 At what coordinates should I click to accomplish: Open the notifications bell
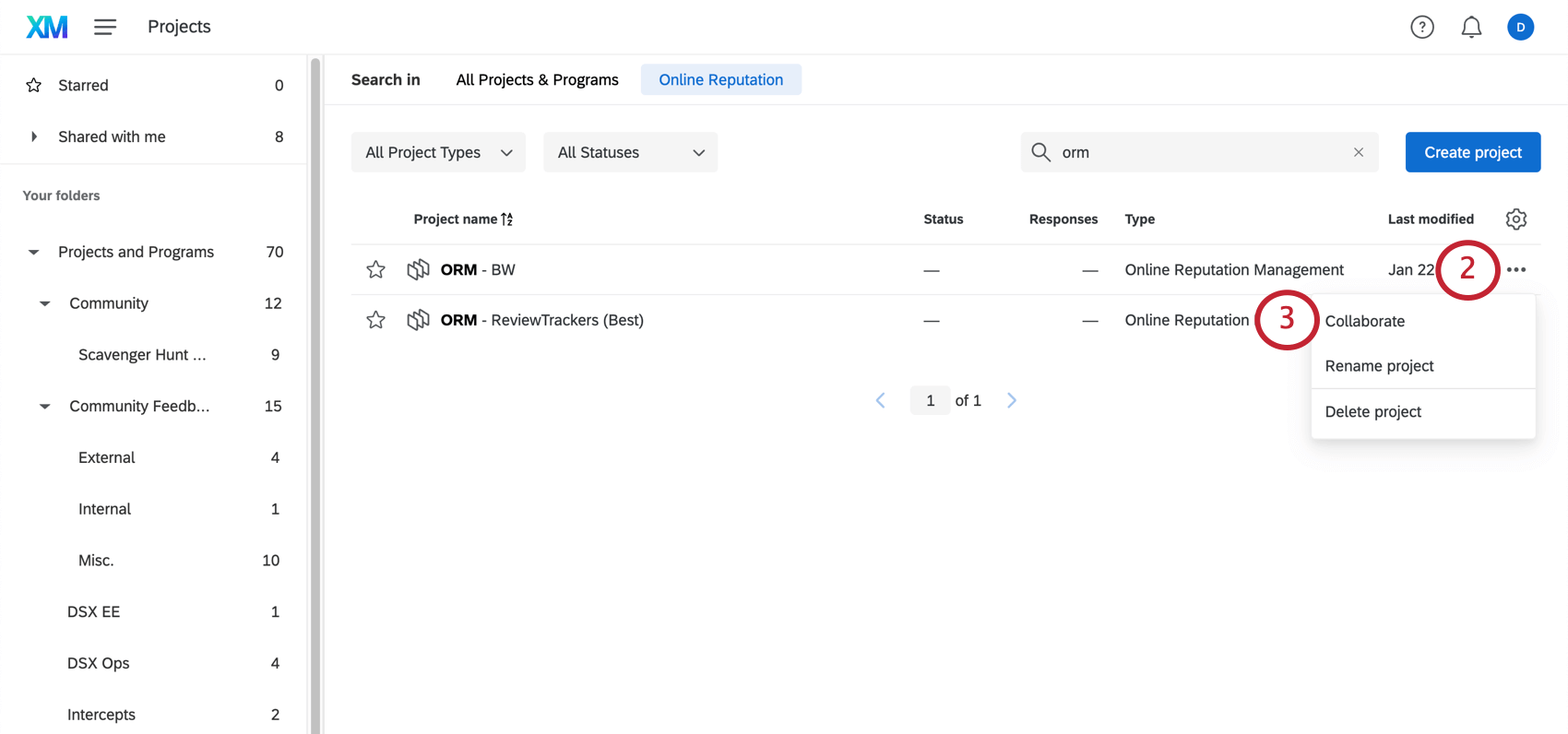[x=1471, y=28]
